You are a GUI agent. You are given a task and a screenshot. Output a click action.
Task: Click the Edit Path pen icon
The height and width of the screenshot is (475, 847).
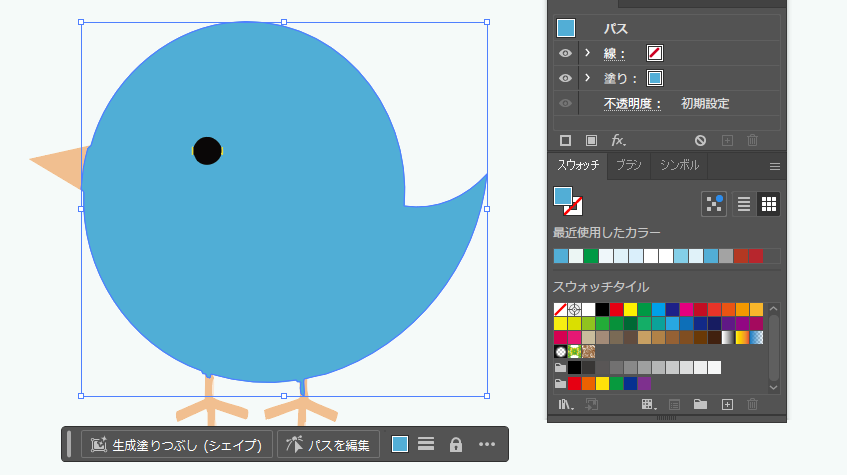(x=294, y=444)
